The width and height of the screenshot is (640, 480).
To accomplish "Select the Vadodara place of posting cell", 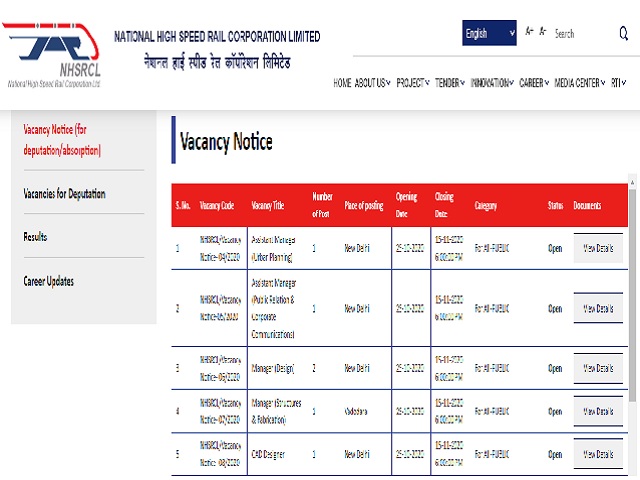I will [356, 411].
